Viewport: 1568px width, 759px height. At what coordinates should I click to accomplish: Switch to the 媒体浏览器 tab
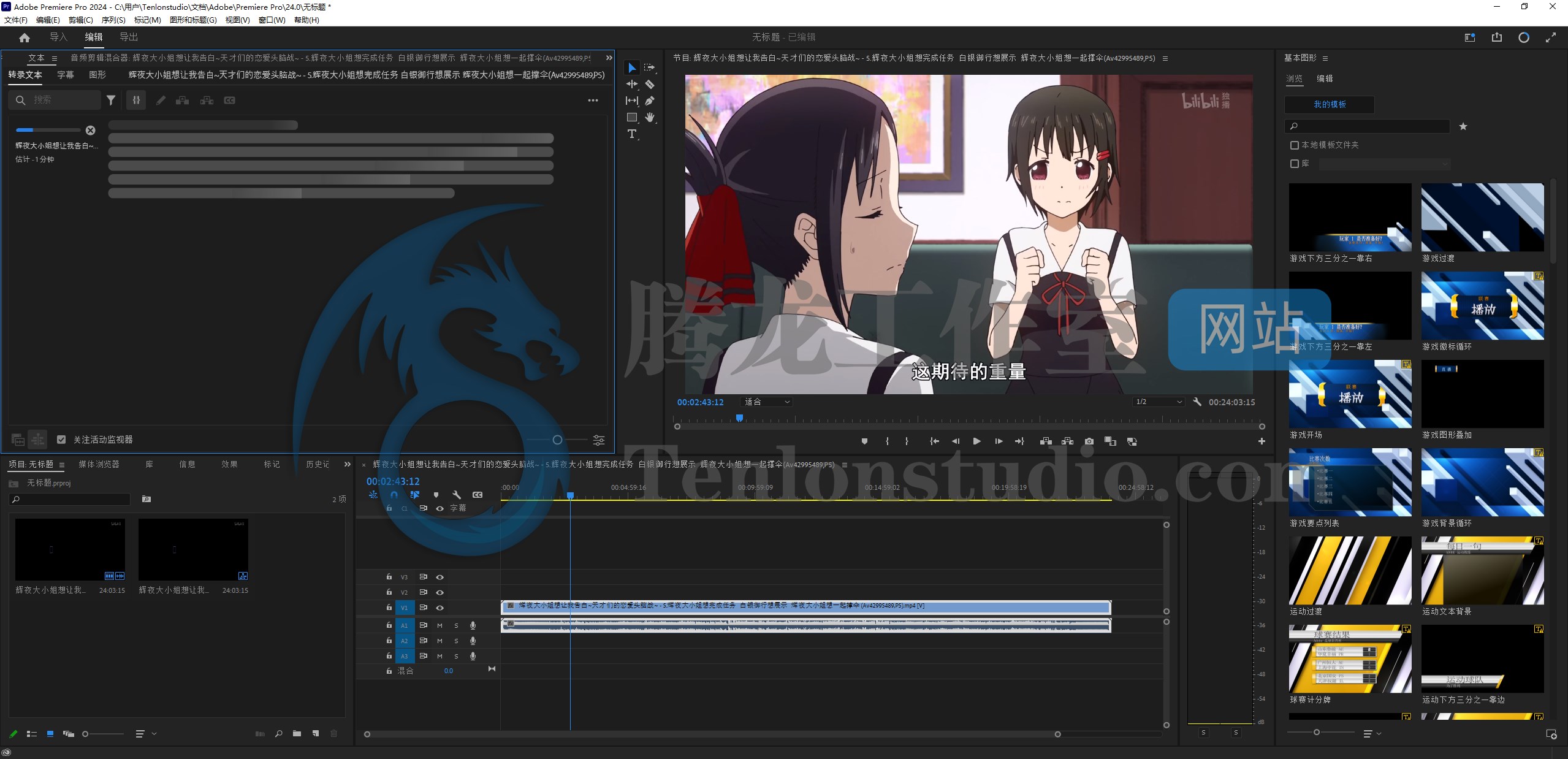[x=99, y=464]
